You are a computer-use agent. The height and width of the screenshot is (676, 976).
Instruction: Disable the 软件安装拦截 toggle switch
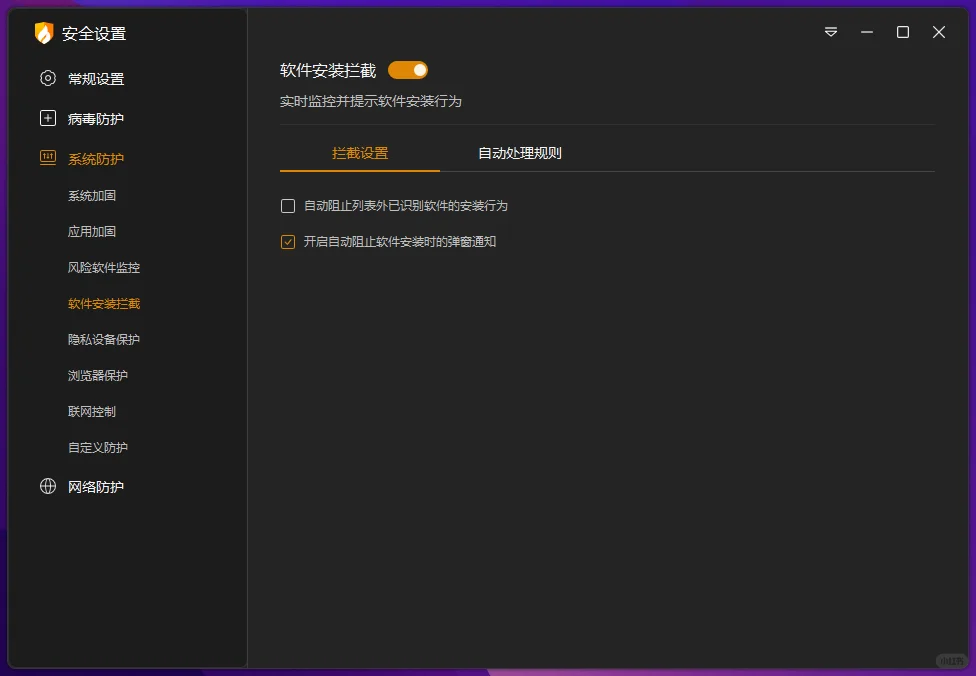click(x=407, y=69)
